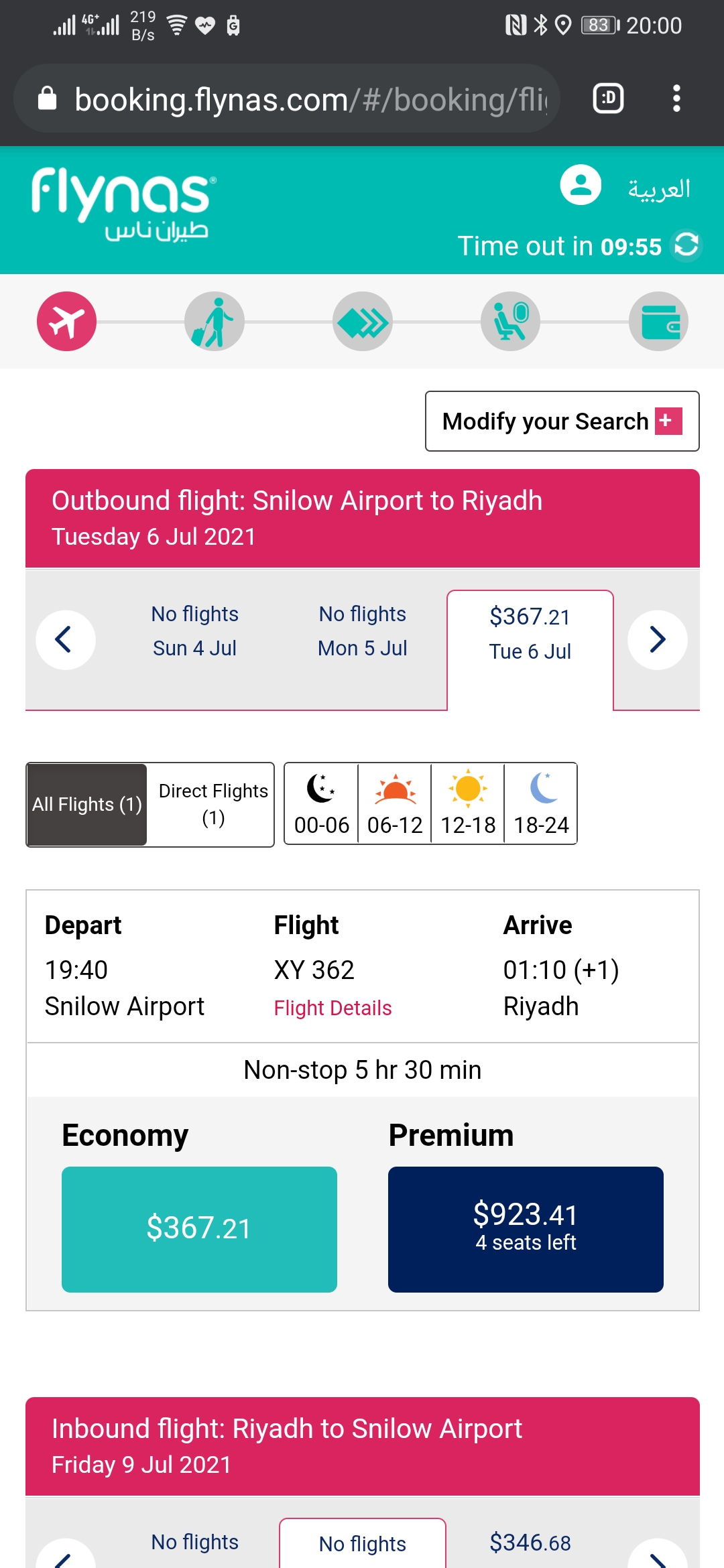Tap the browser address bar URL
The height and width of the screenshot is (1568, 724).
click(308, 99)
